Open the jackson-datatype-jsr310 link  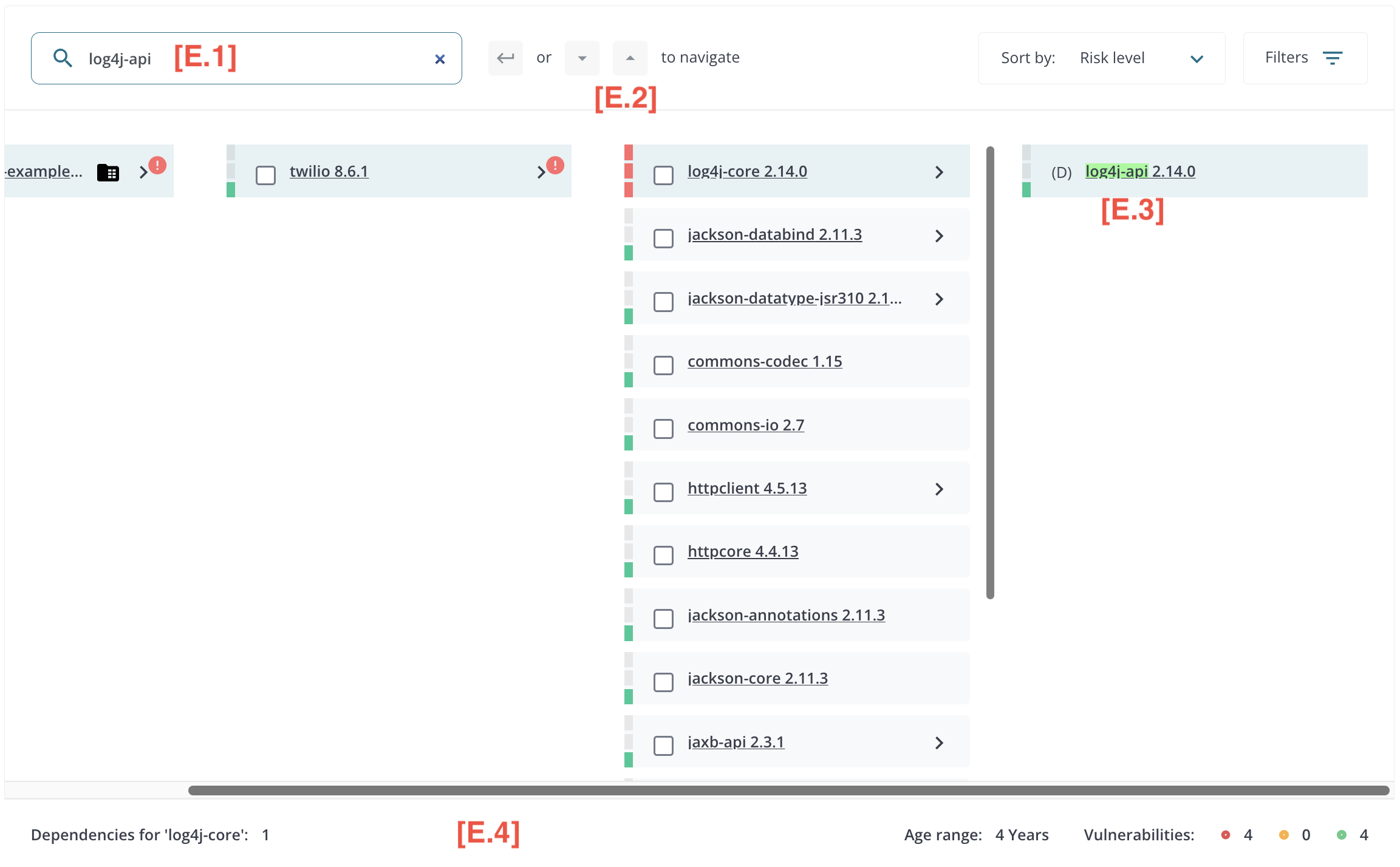coord(794,299)
